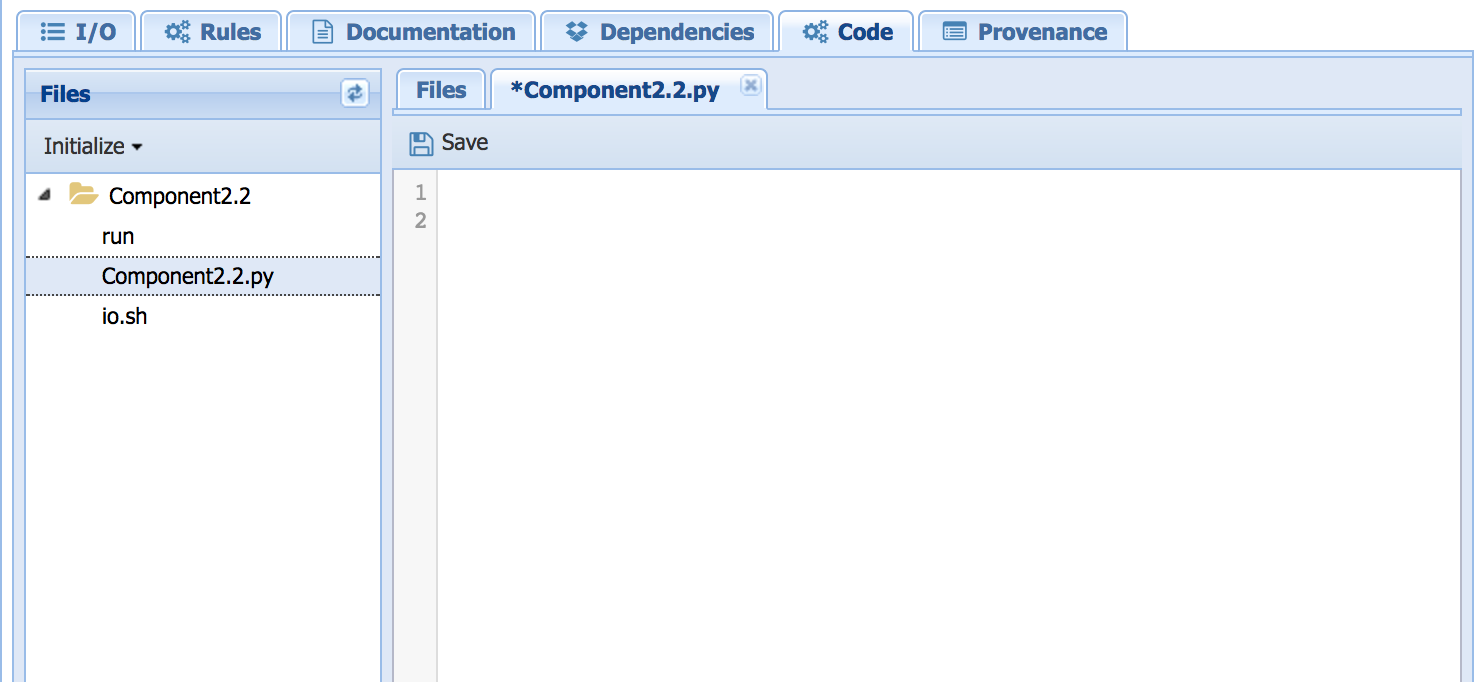This screenshot has width=1484, height=682.
Task: Select the *Component2.2.py editor tab
Action: tap(614, 90)
